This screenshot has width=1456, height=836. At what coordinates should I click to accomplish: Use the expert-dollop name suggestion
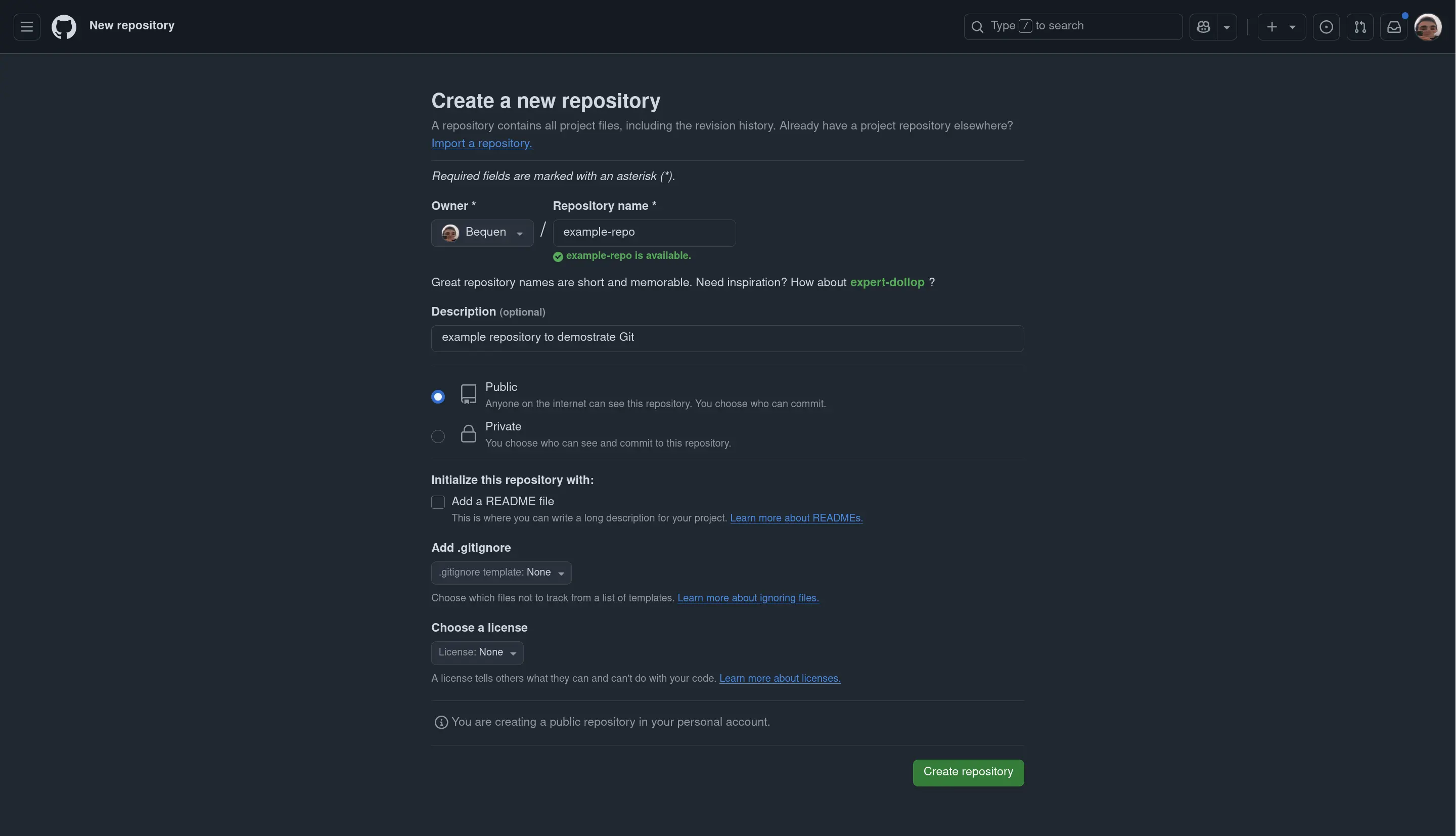click(x=887, y=283)
